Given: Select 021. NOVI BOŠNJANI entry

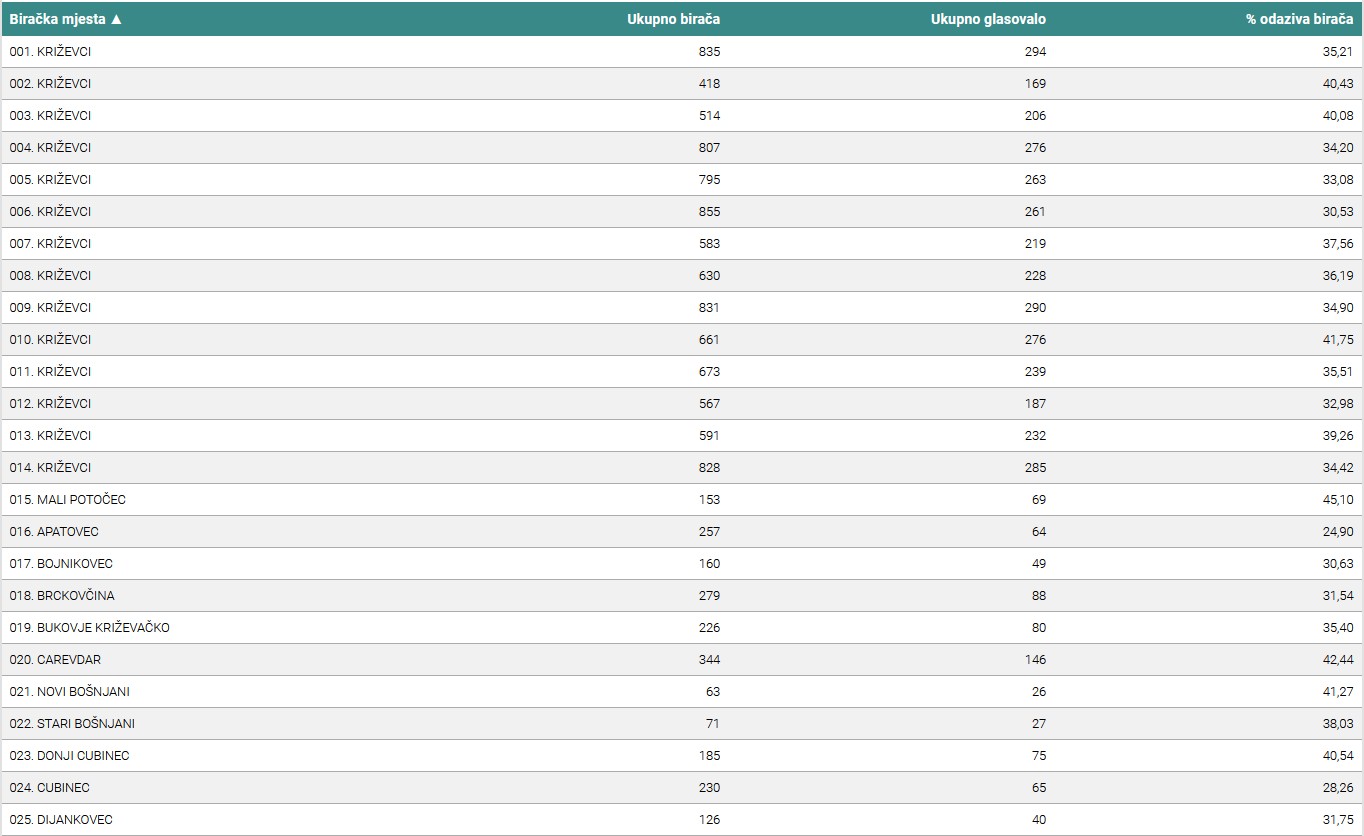Looking at the screenshot, I should point(69,691).
